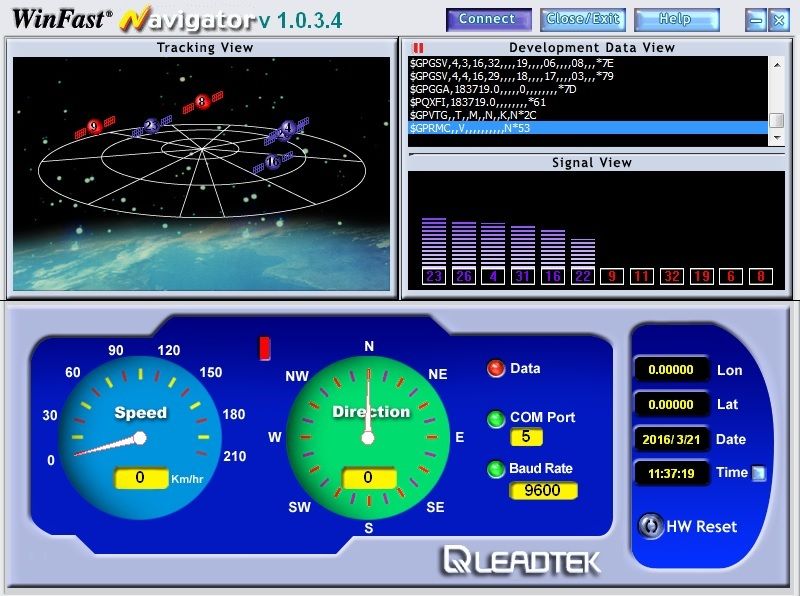Viewport: 800px width, 596px height.
Task: Click signal bar label 22
Action: pyautogui.click(x=583, y=276)
